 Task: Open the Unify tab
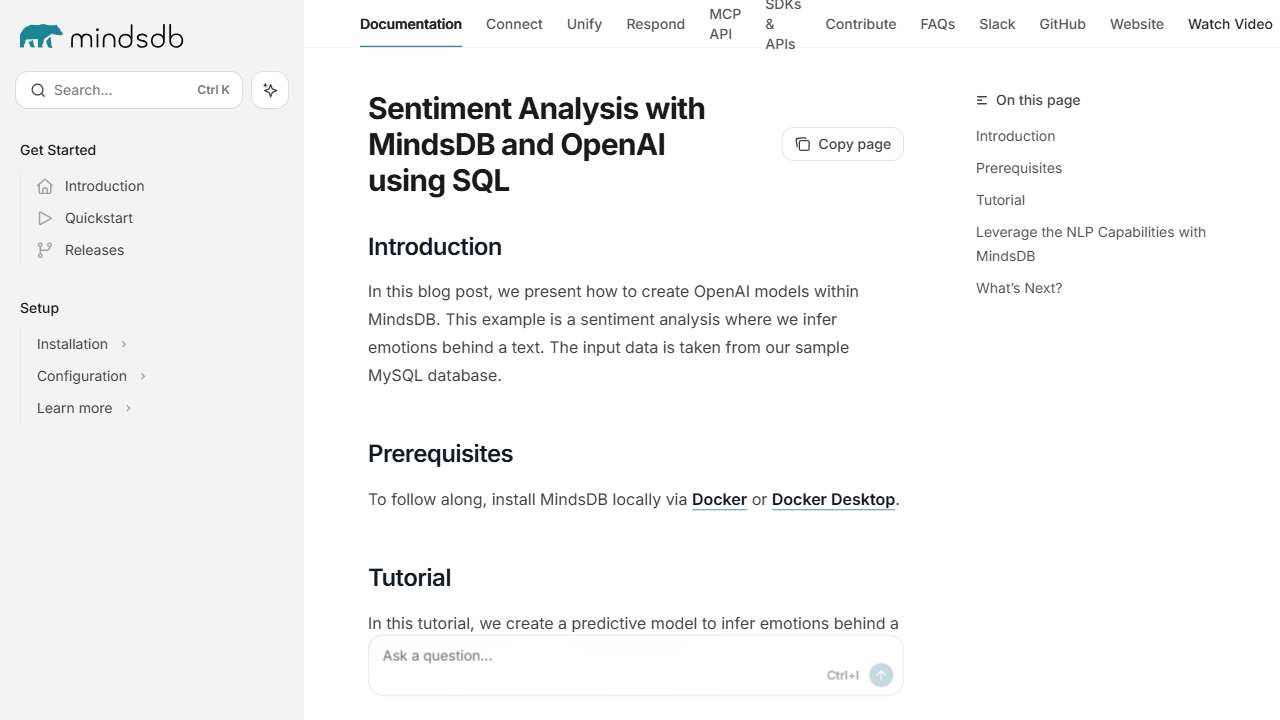pyautogui.click(x=584, y=24)
